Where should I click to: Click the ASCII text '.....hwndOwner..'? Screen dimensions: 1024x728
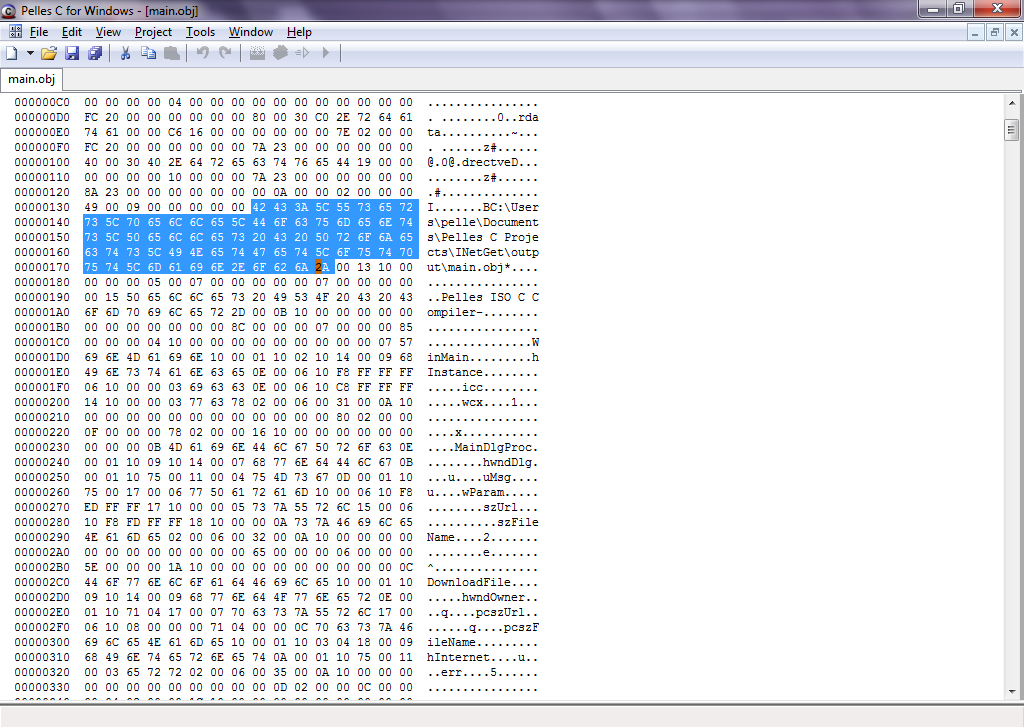(483, 598)
